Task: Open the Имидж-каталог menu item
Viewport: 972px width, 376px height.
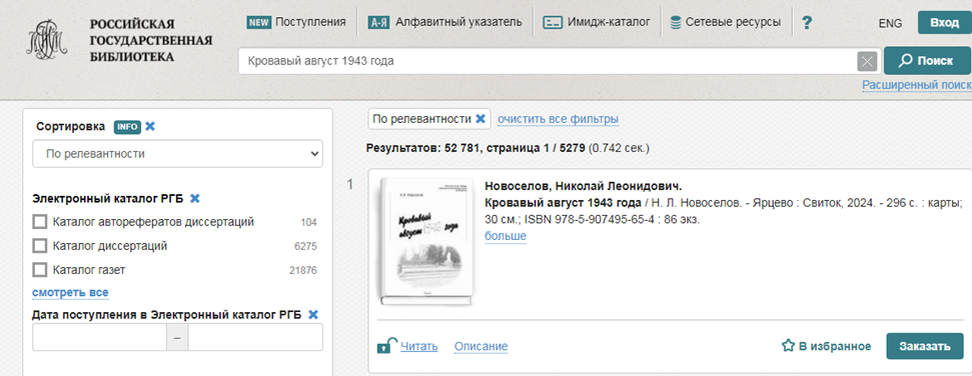Action: coord(608,22)
